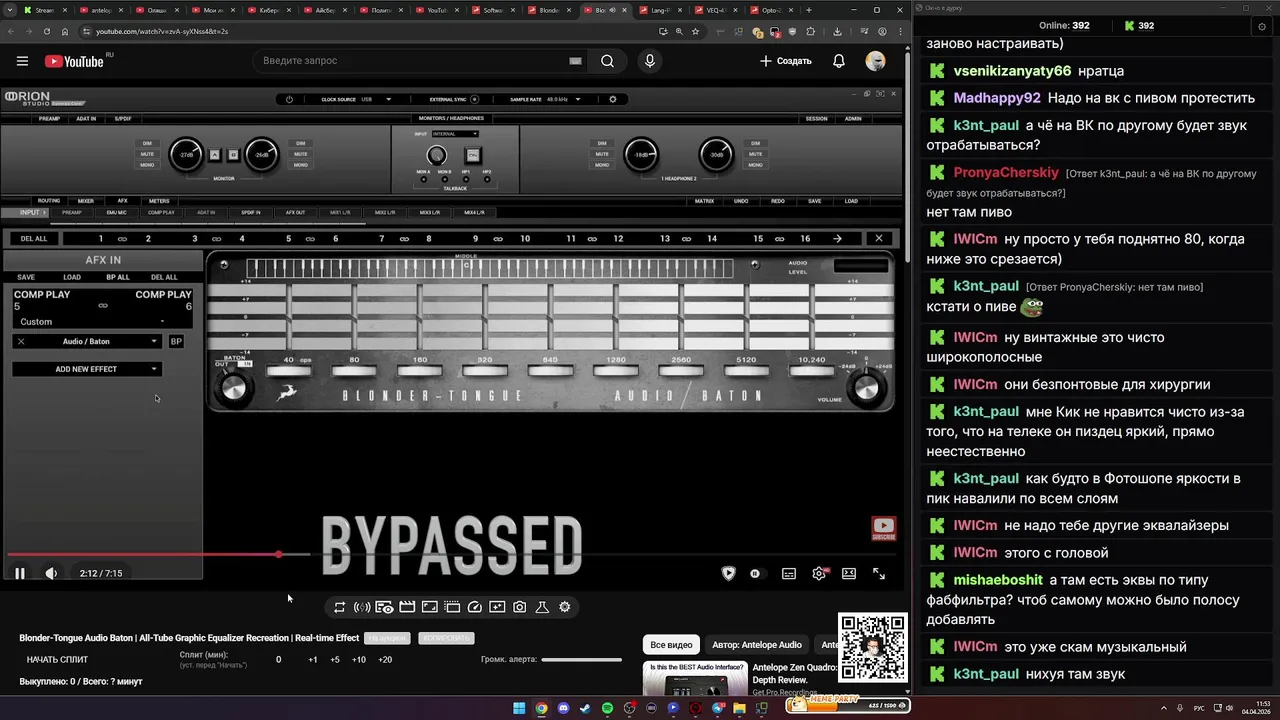The image size is (1280, 720).
Task: Activate voice search microphone on YouTube
Action: point(650,61)
